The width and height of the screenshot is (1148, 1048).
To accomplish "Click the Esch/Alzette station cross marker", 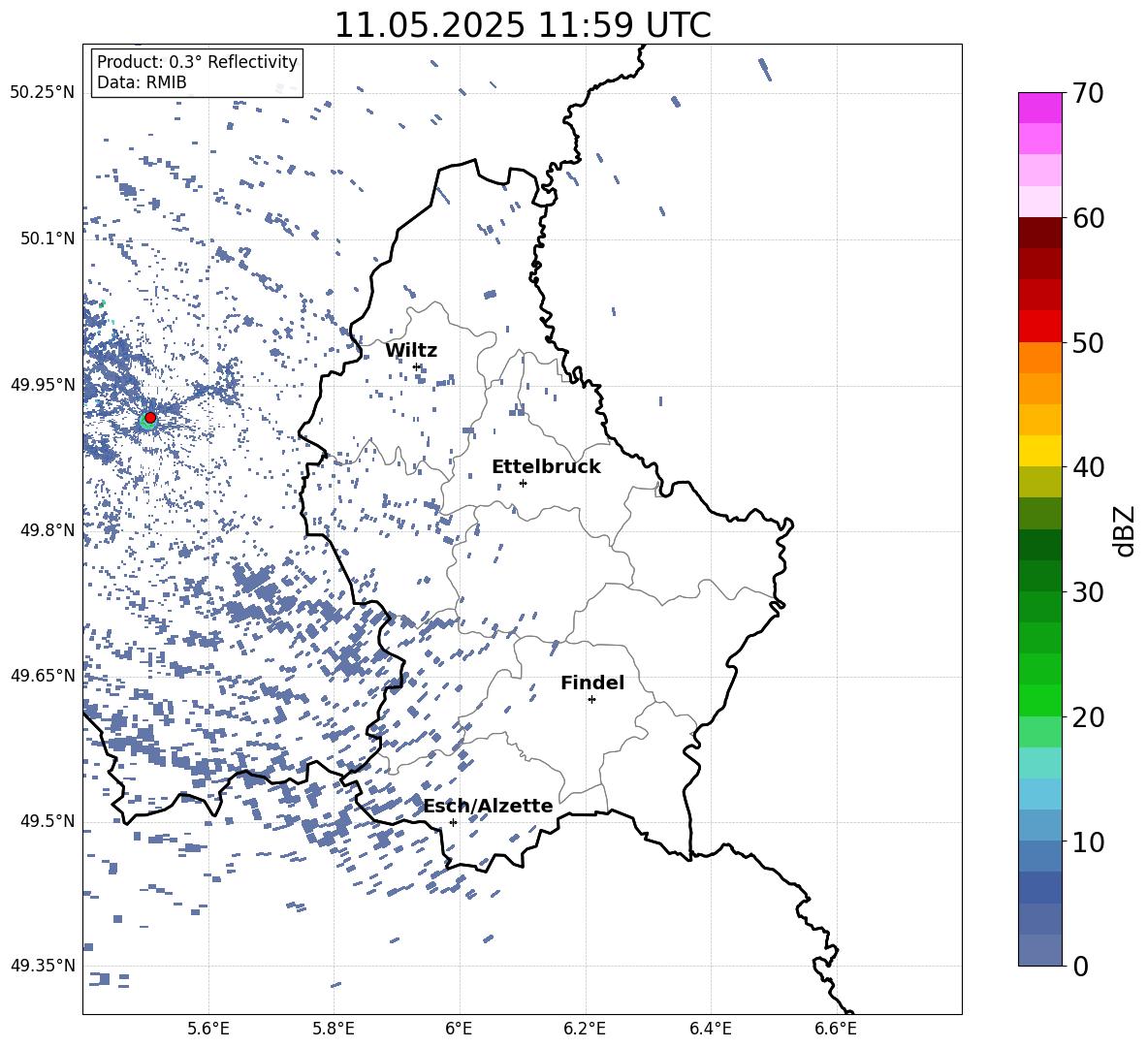I will tap(453, 822).
